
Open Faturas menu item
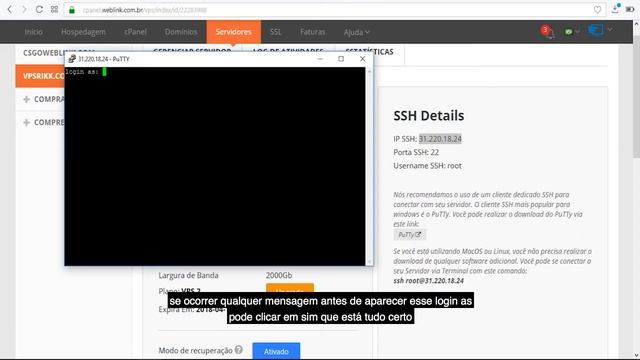(x=313, y=32)
